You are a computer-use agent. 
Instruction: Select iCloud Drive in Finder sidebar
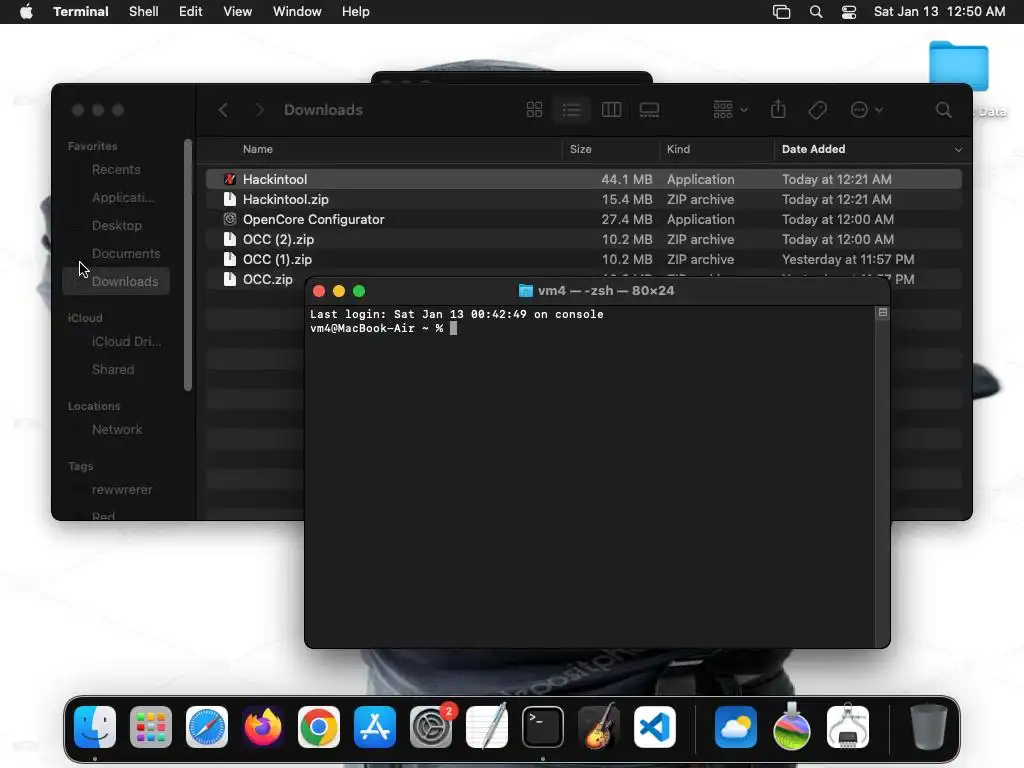click(116, 342)
